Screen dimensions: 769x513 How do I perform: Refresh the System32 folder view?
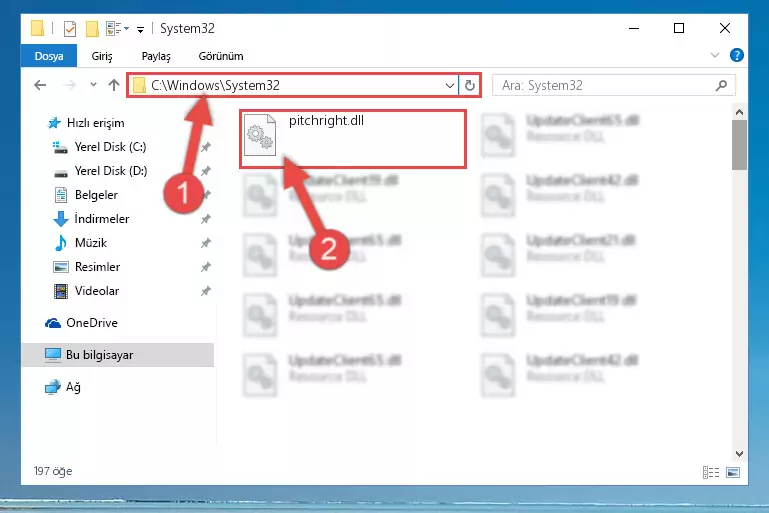point(470,86)
